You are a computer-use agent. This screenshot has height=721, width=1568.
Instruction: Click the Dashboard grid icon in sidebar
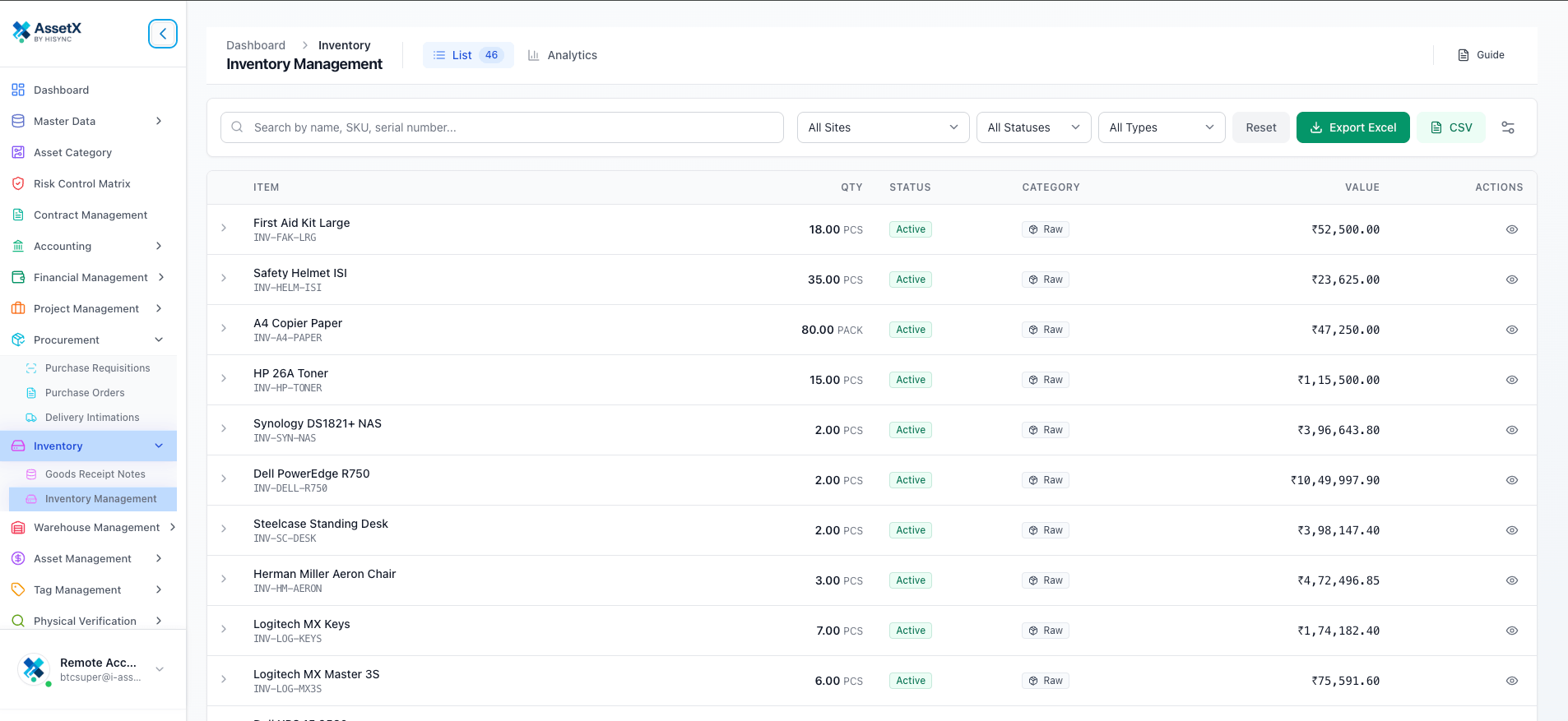point(18,90)
